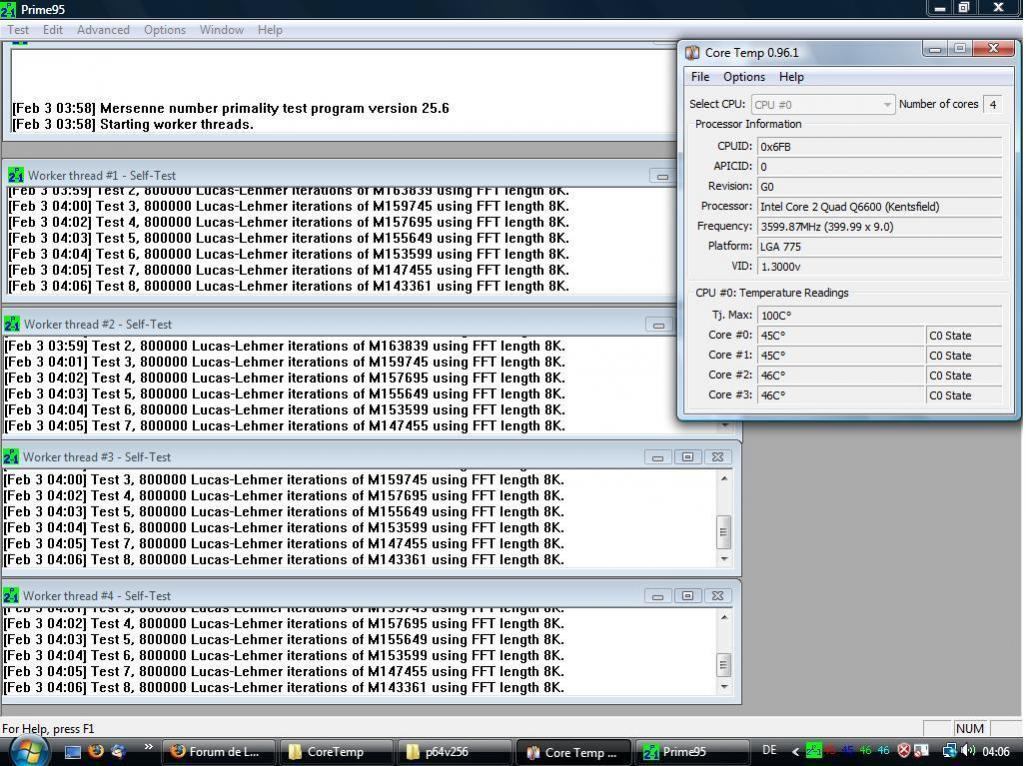Open the Select CPU dropdown in Core Temp
The image size is (1026, 766).
tap(822, 105)
